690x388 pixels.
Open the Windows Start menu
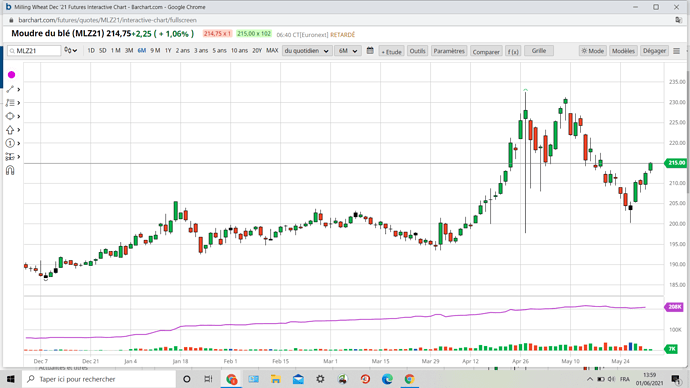pos(11,379)
